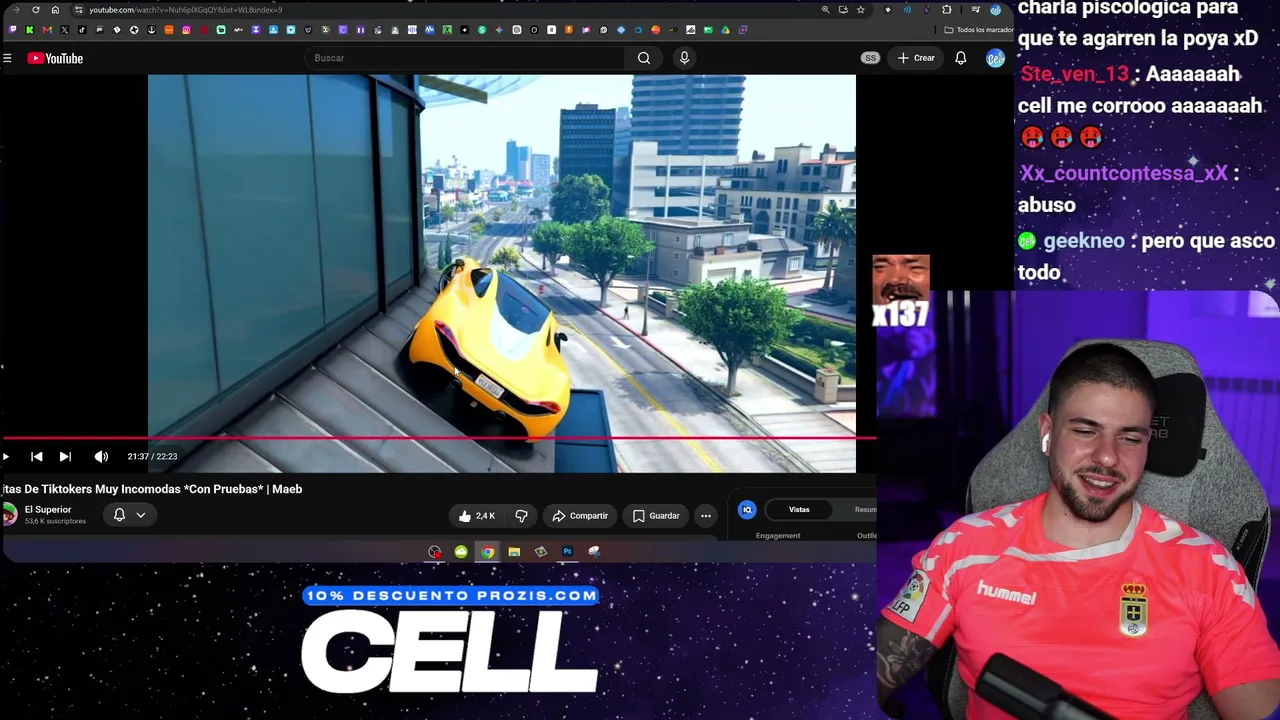Share the video via Compartir
The image size is (1280, 720).
pos(580,516)
